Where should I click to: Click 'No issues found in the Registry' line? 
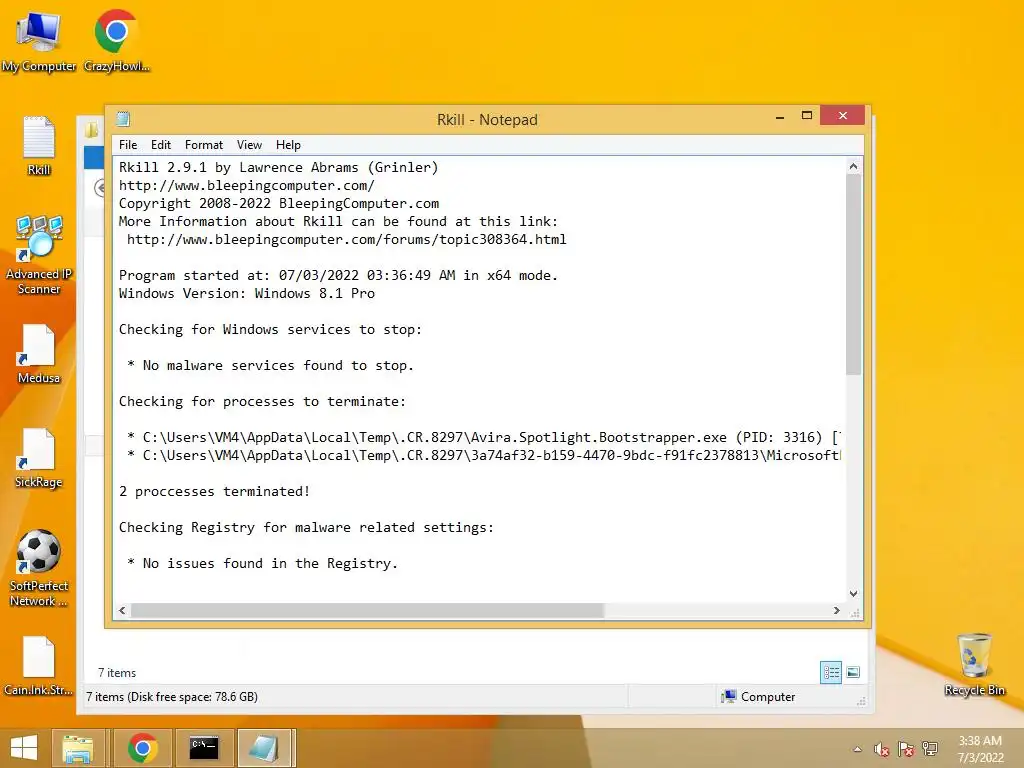click(263, 564)
